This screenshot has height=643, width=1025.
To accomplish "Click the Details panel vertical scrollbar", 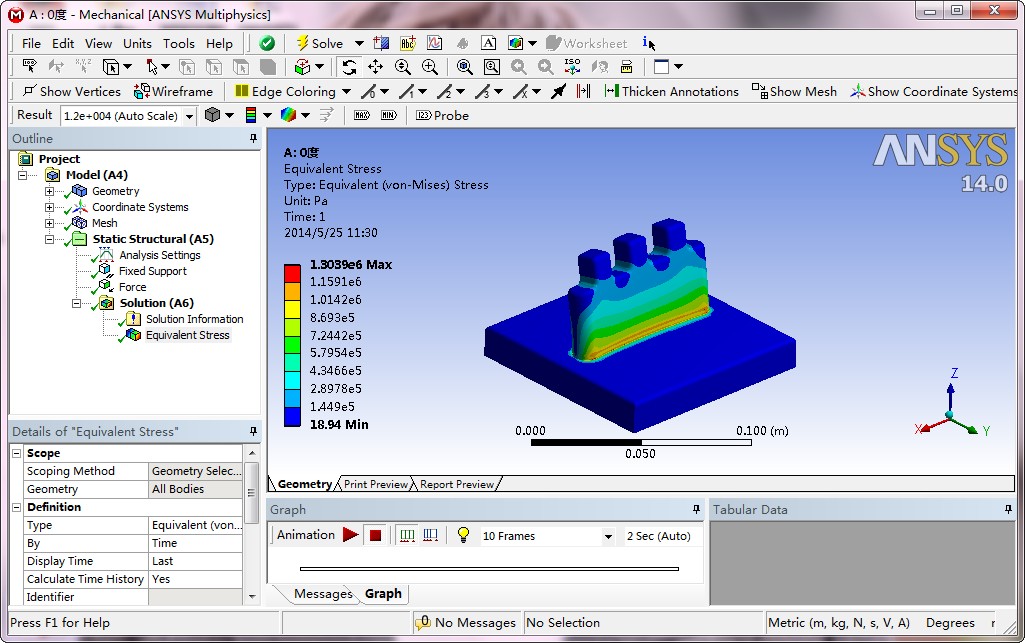I will [x=251, y=492].
